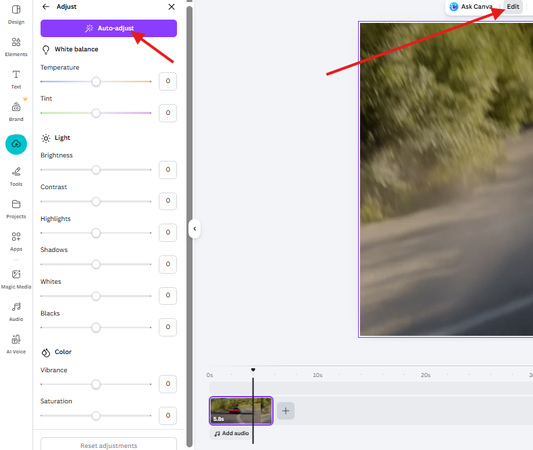Focus the Blacks value field

[168, 327]
